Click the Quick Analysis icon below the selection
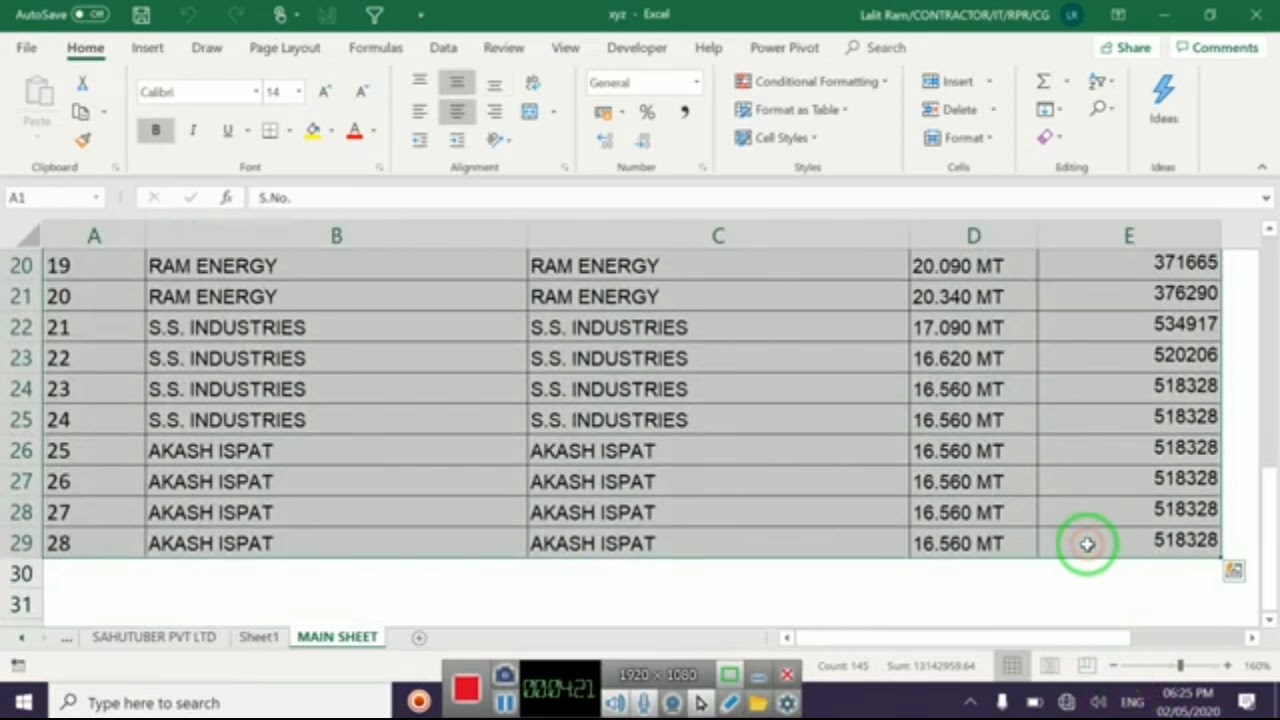This screenshot has height=720, width=1280. (1234, 570)
